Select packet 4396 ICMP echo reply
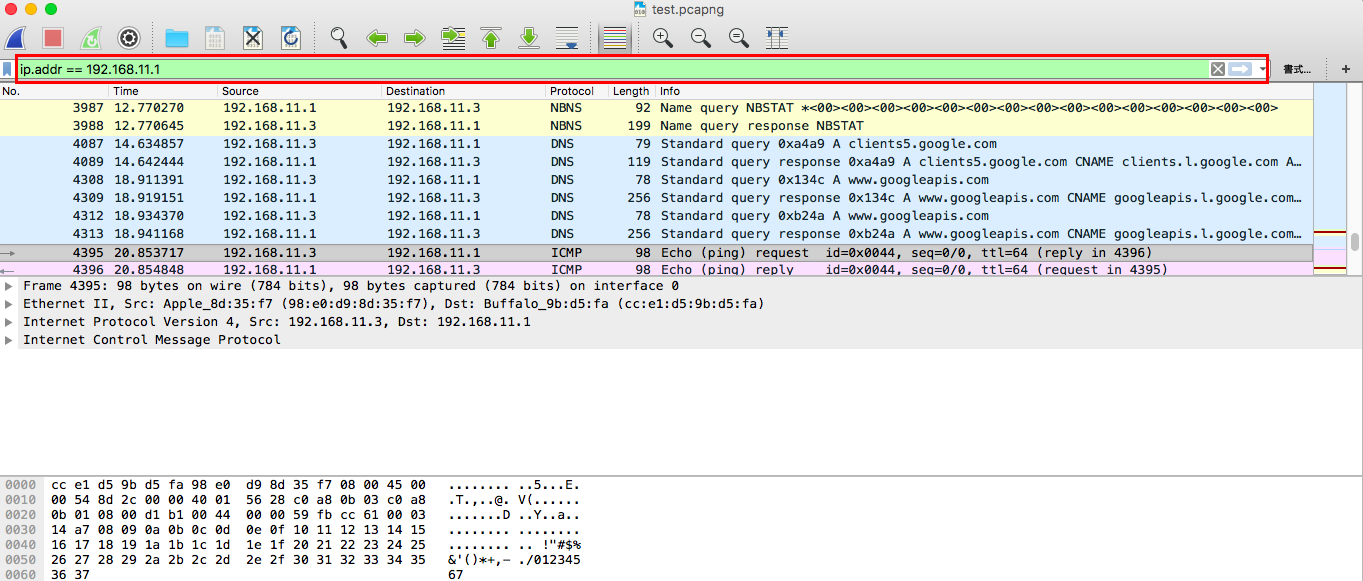1363x581 pixels. click(655, 268)
